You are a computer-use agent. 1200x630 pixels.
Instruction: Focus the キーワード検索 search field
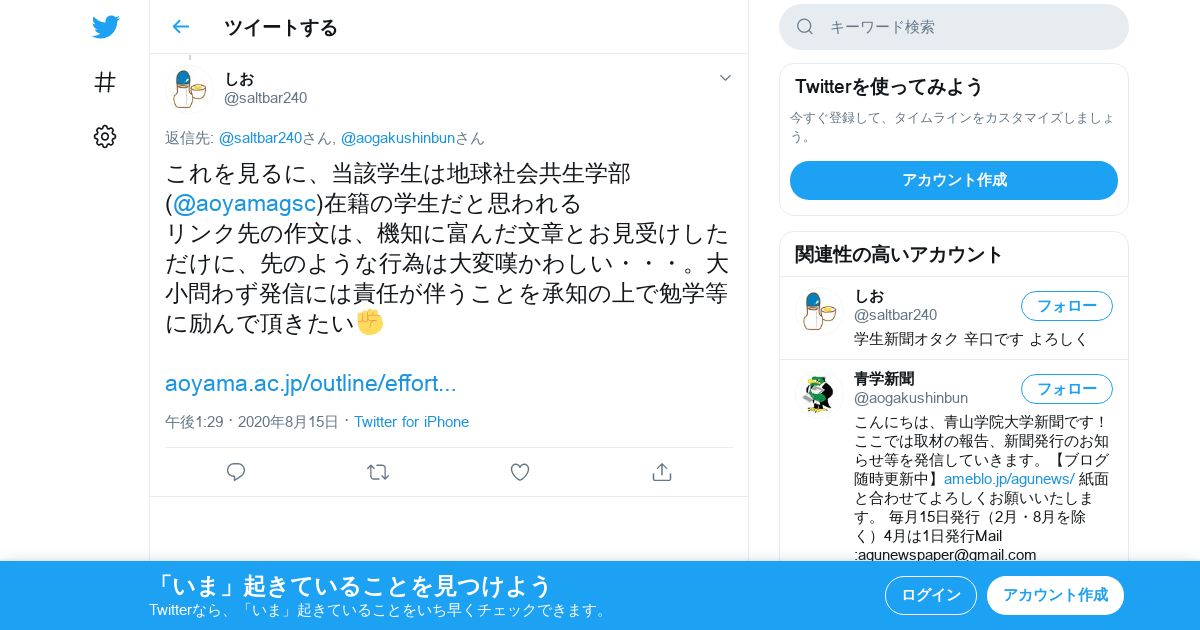coord(954,27)
